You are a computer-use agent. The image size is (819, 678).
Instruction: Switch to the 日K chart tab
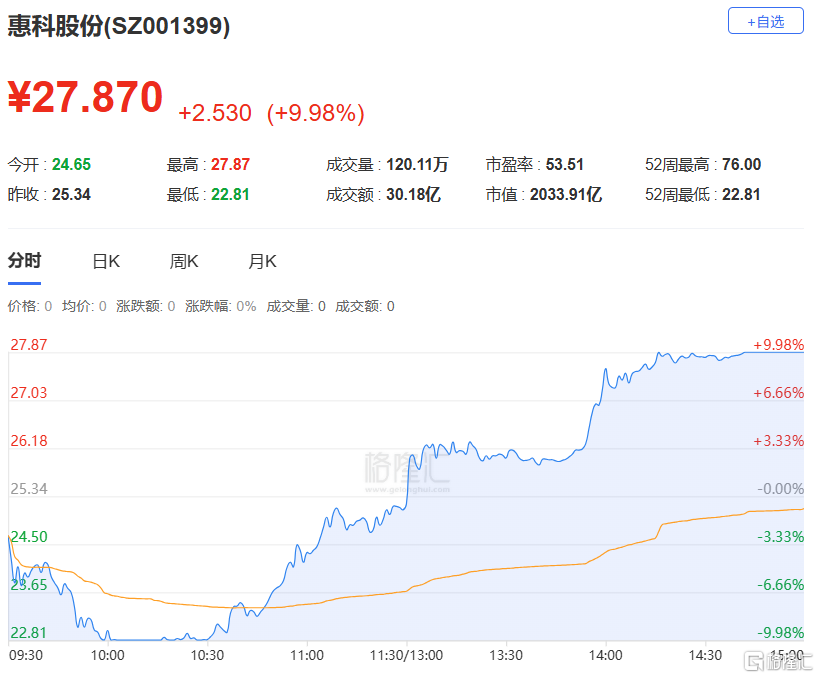tap(106, 261)
